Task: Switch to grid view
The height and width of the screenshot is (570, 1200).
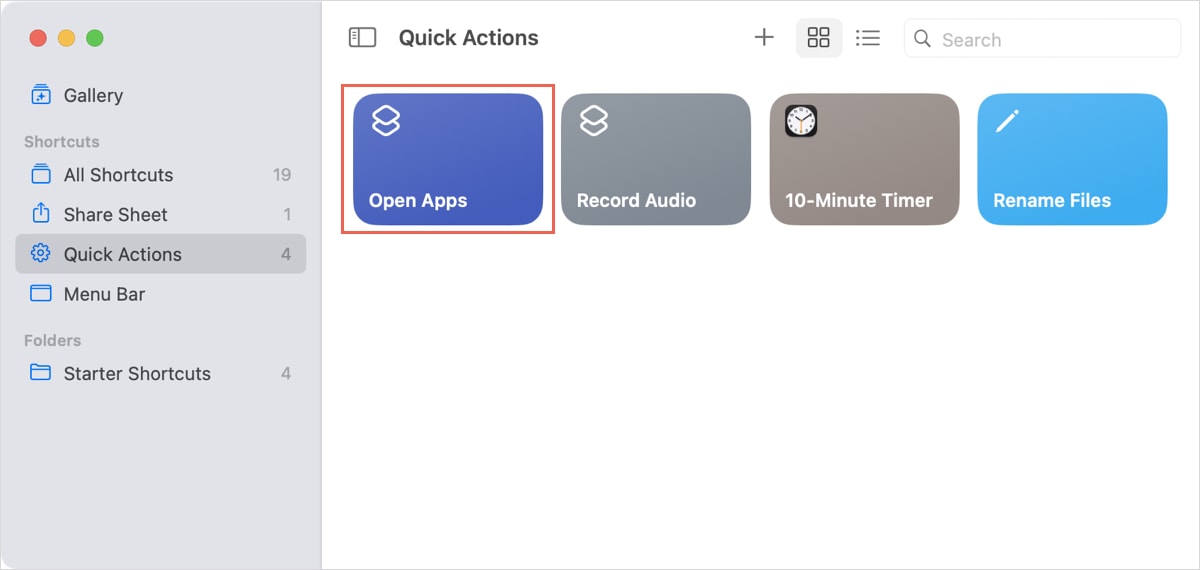Action: (819, 38)
